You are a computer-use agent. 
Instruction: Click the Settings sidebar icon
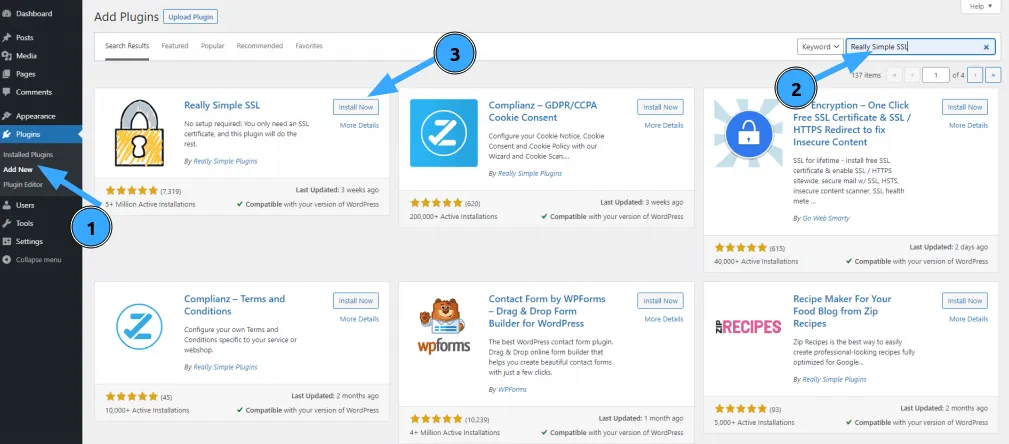[6, 241]
